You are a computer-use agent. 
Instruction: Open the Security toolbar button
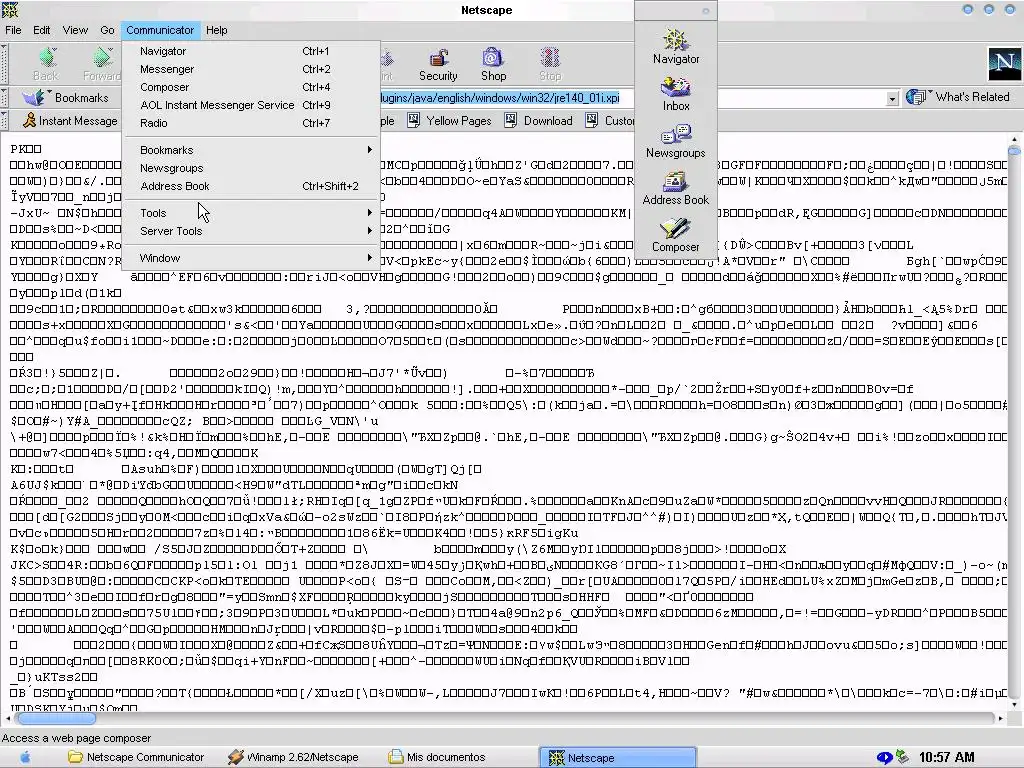[438, 63]
